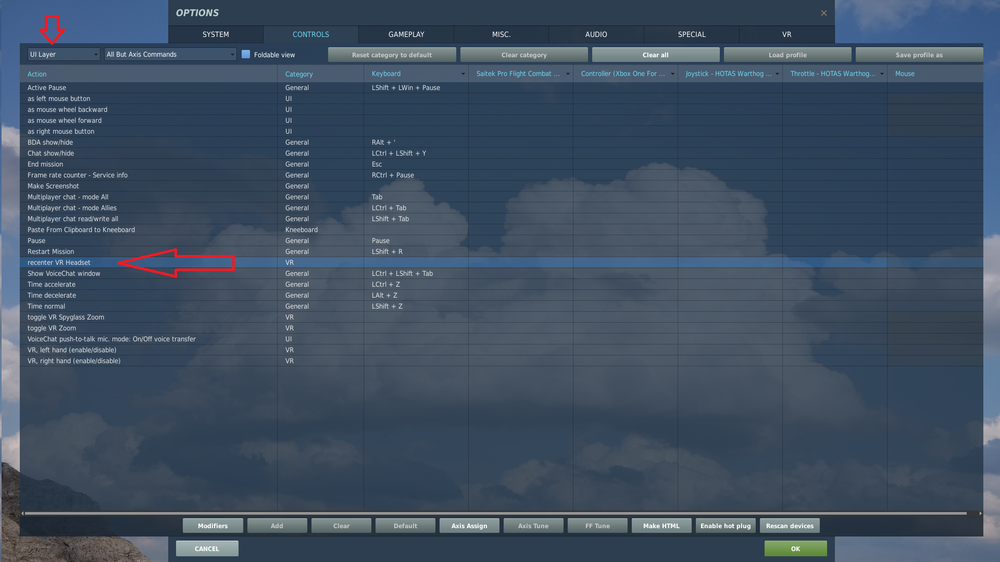Image resolution: width=1000 pixels, height=562 pixels.
Task: Click the Make HTML button
Action: [x=661, y=526]
